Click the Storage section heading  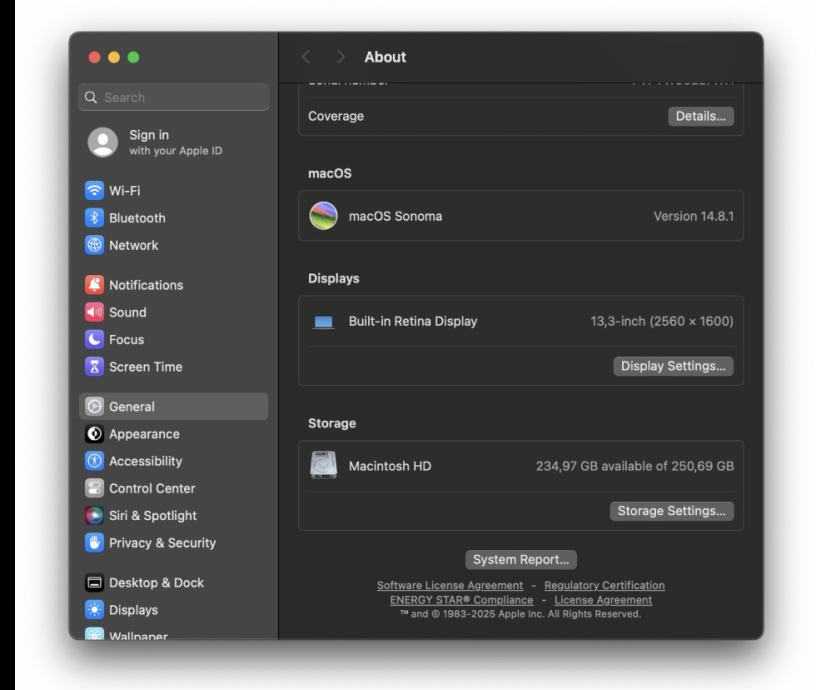coord(332,423)
